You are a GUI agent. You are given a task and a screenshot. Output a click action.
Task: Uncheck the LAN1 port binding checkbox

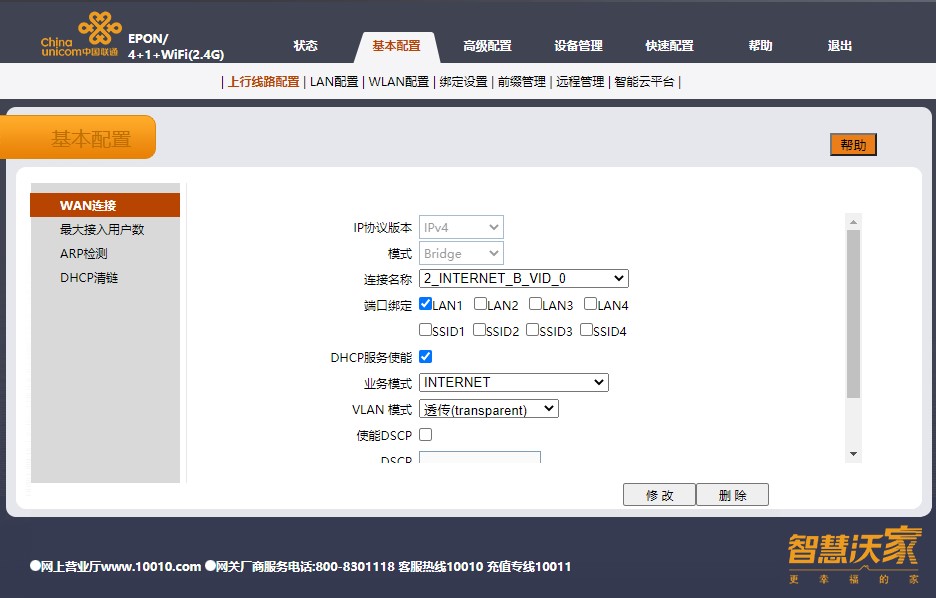click(x=426, y=304)
